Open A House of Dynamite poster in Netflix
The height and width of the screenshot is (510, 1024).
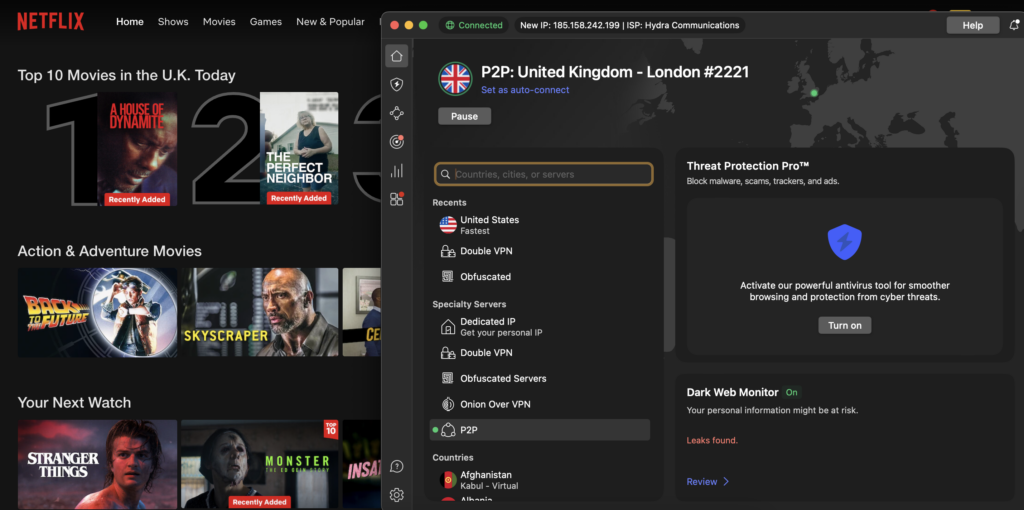[137, 149]
